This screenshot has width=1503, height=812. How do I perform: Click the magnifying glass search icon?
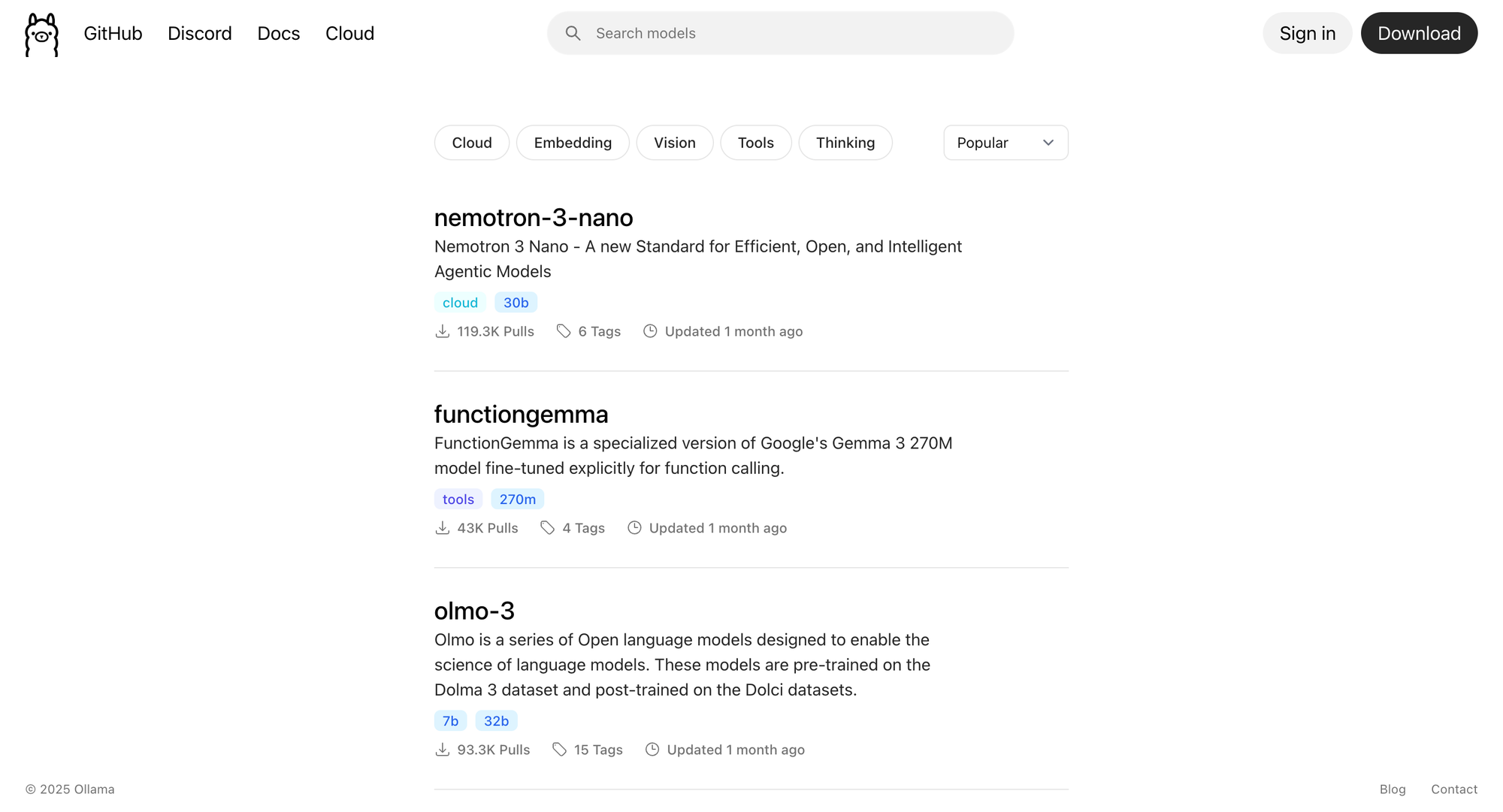pyautogui.click(x=573, y=33)
